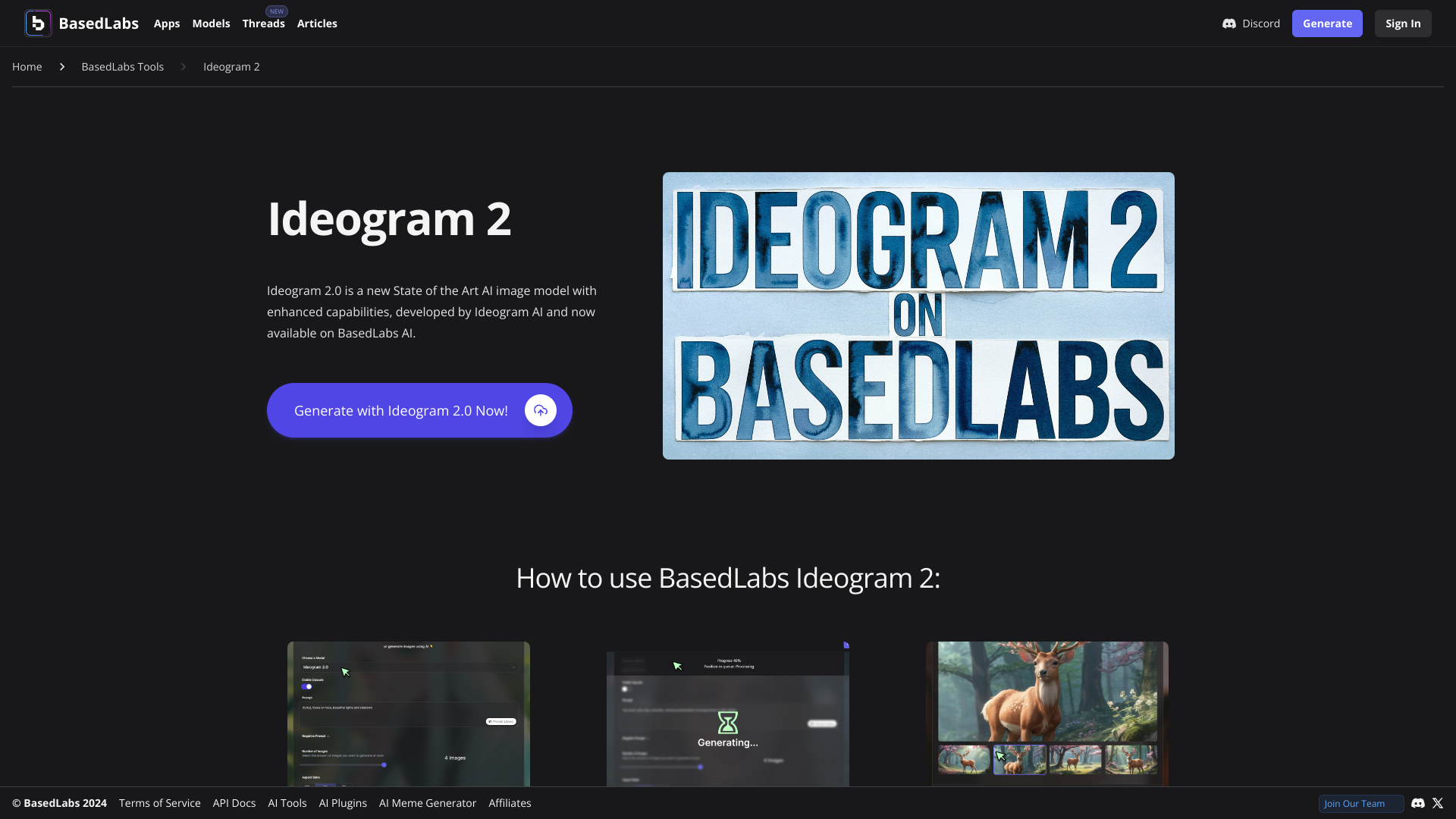Viewport: 1456px width, 819px height.
Task: Select the Articles navigation tab
Action: coord(317,23)
